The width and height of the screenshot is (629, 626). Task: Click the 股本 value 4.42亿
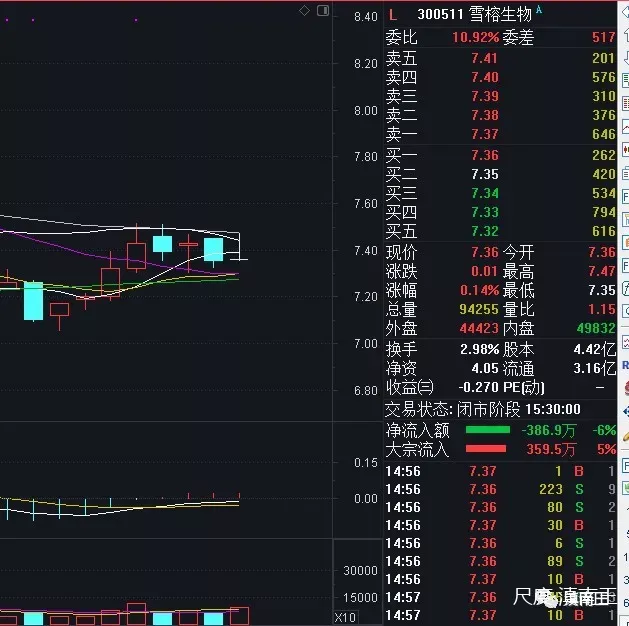click(595, 350)
